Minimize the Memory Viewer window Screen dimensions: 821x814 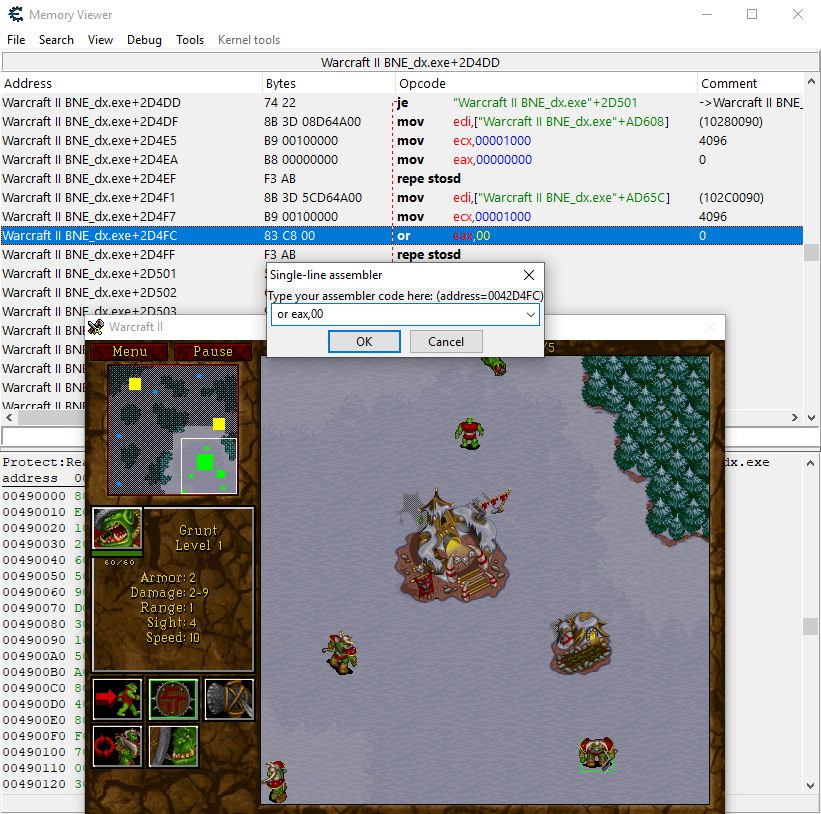707,14
